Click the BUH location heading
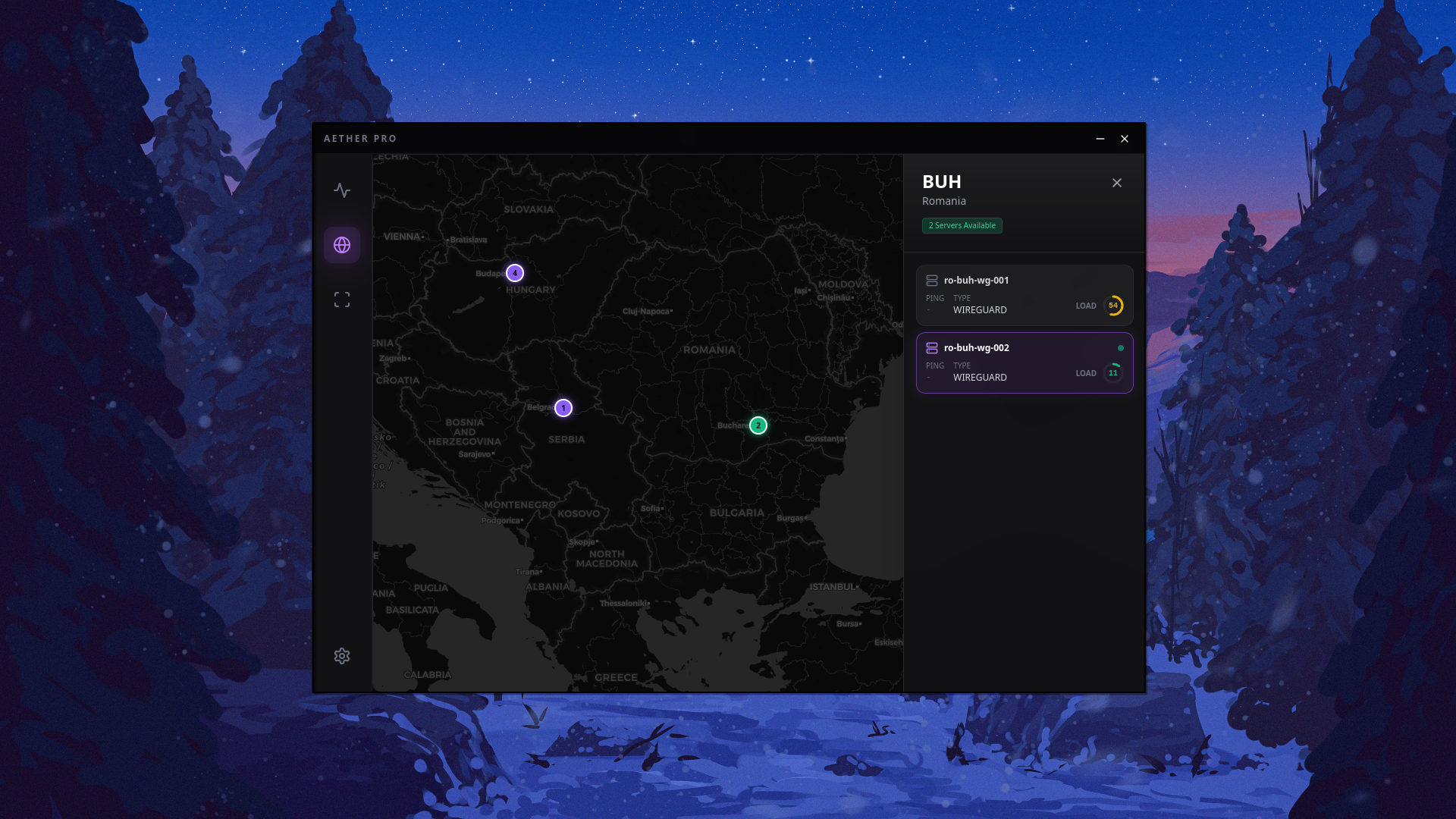This screenshot has width=1456, height=819. [942, 182]
